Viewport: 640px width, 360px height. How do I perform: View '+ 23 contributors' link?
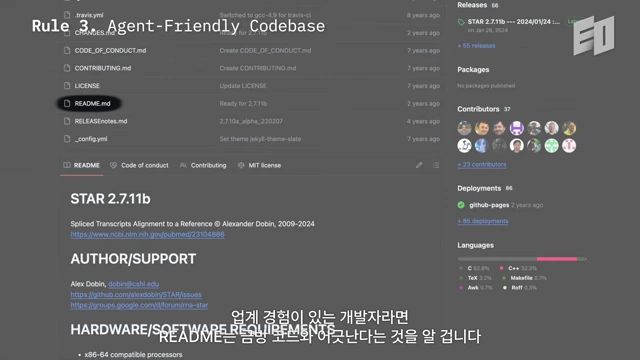[x=482, y=164]
